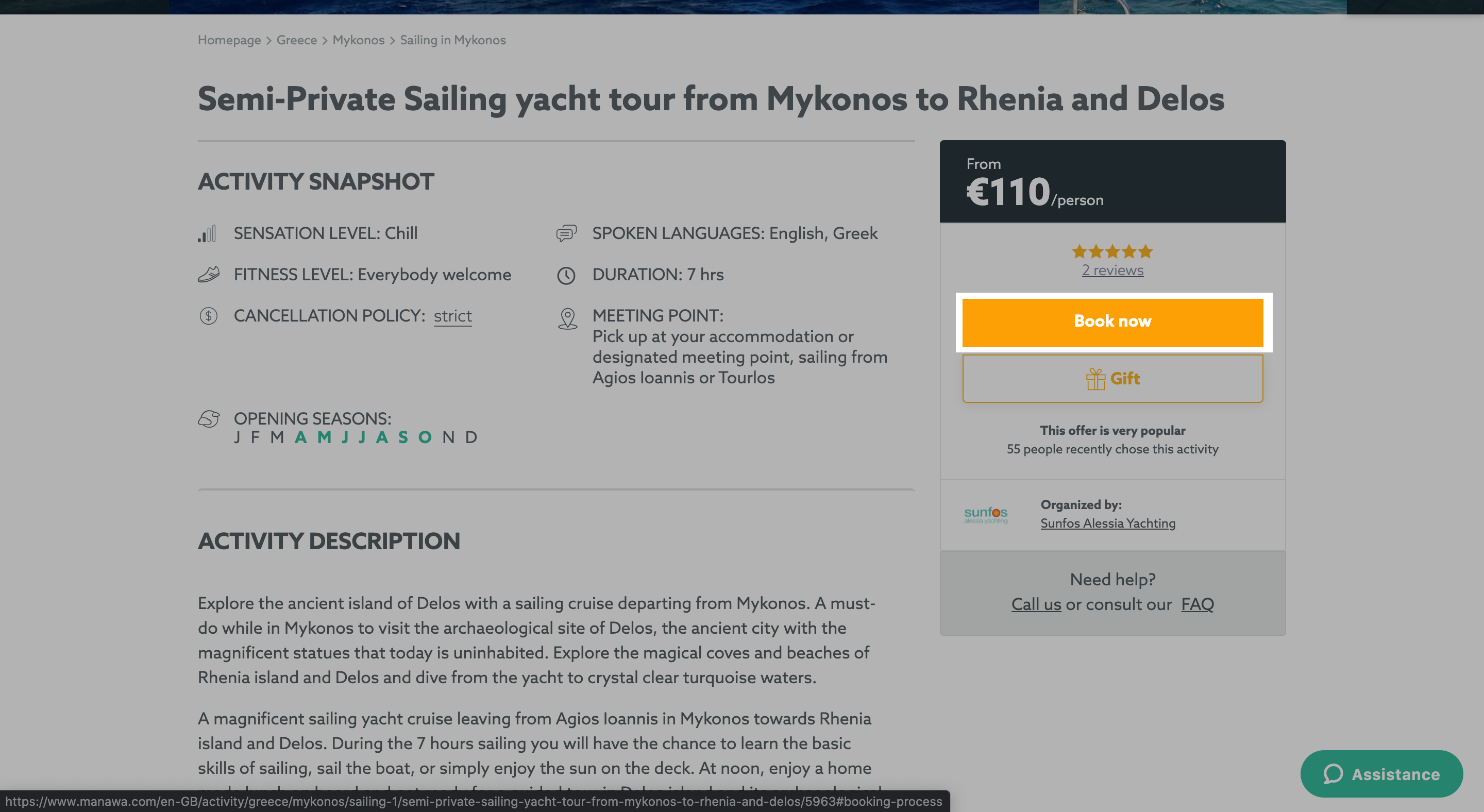1484x812 pixels.
Task: Click the duration clock icon
Action: (566, 275)
